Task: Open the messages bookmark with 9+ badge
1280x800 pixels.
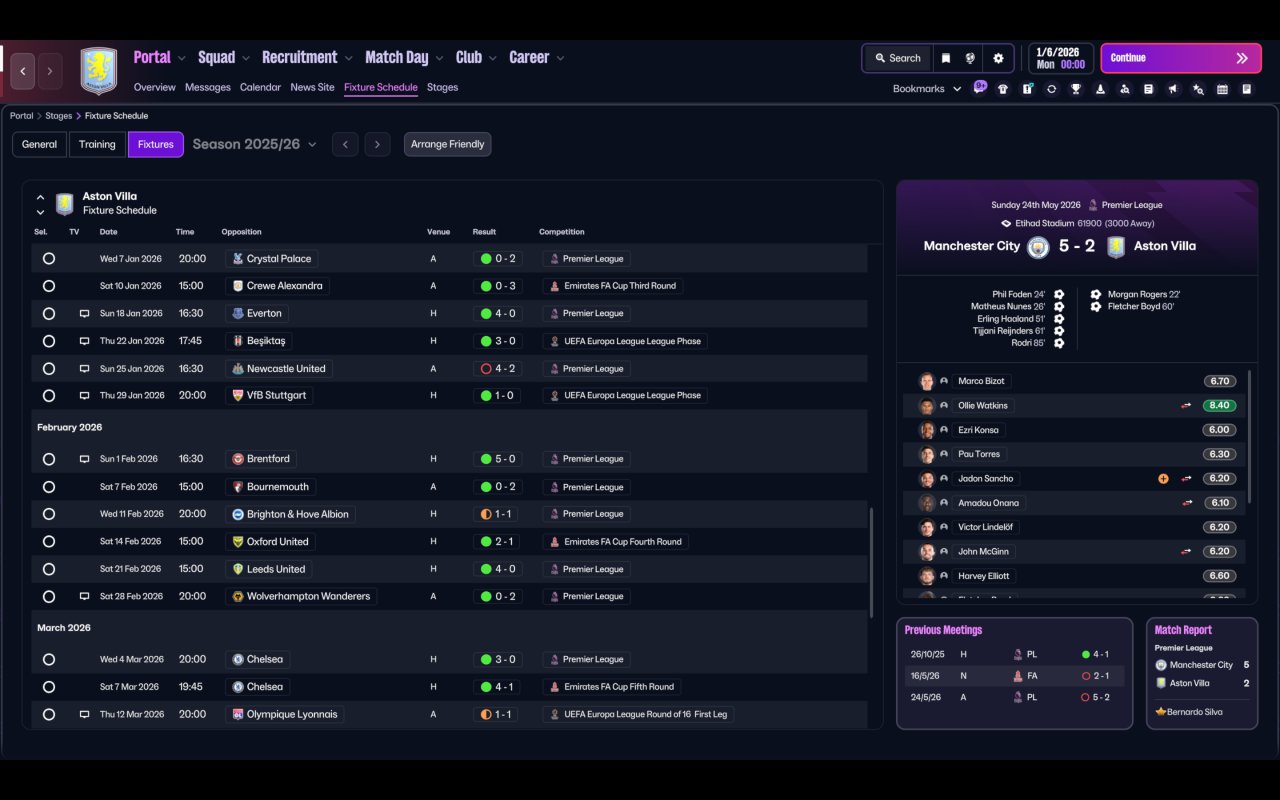Action: click(979, 88)
